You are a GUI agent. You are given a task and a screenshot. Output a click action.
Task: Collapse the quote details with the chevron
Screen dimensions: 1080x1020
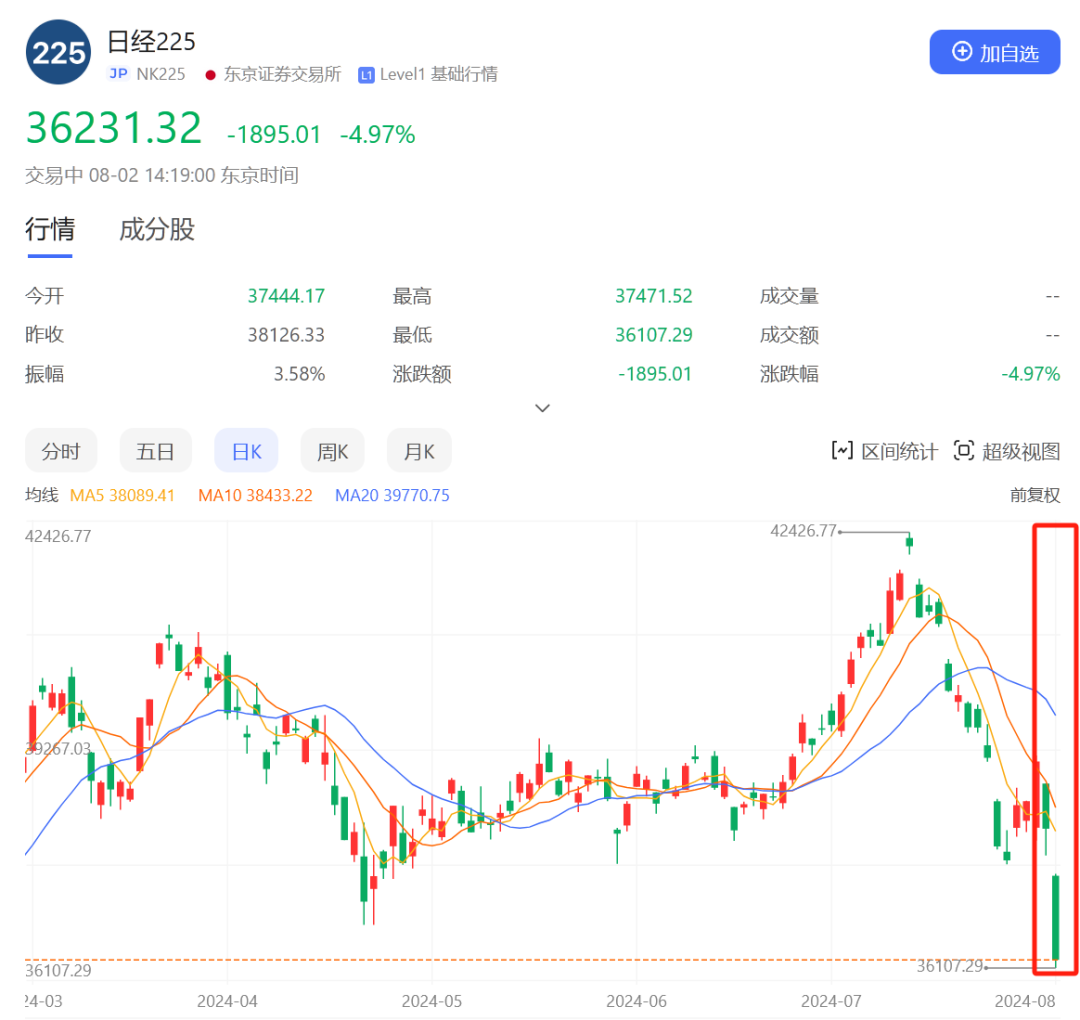coord(542,408)
